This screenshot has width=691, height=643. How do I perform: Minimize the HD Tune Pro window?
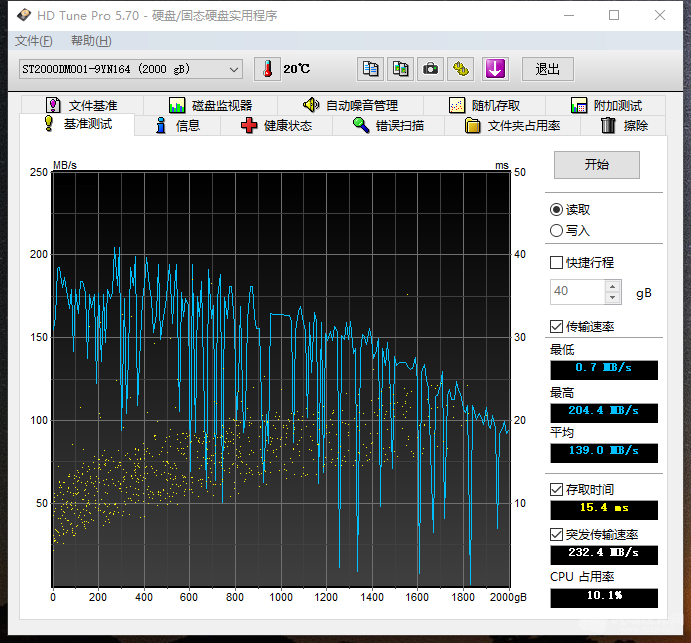point(569,15)
